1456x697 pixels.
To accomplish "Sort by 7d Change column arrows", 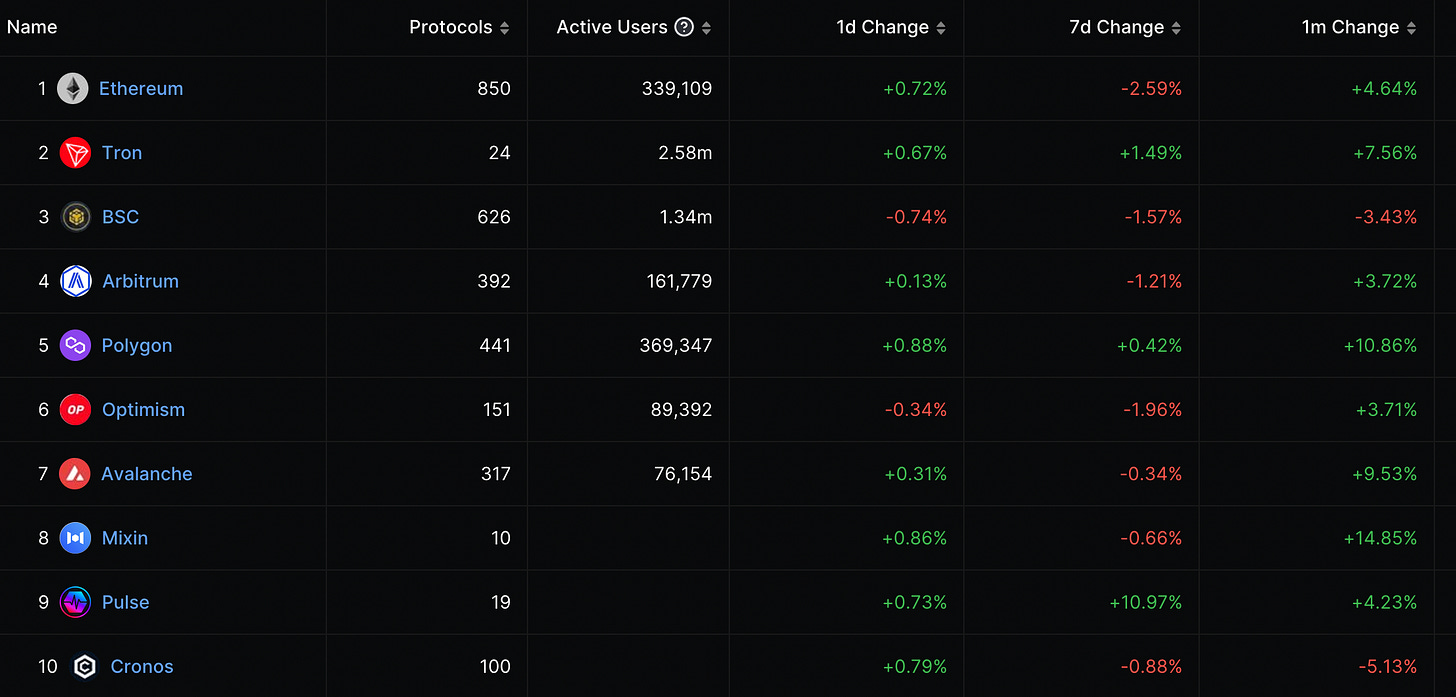I will (1176, 28).
